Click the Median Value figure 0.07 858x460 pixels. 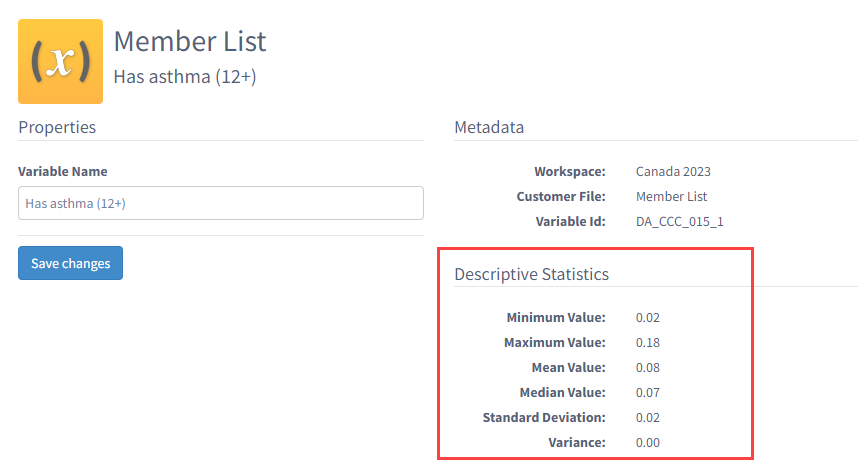[648, 393]
